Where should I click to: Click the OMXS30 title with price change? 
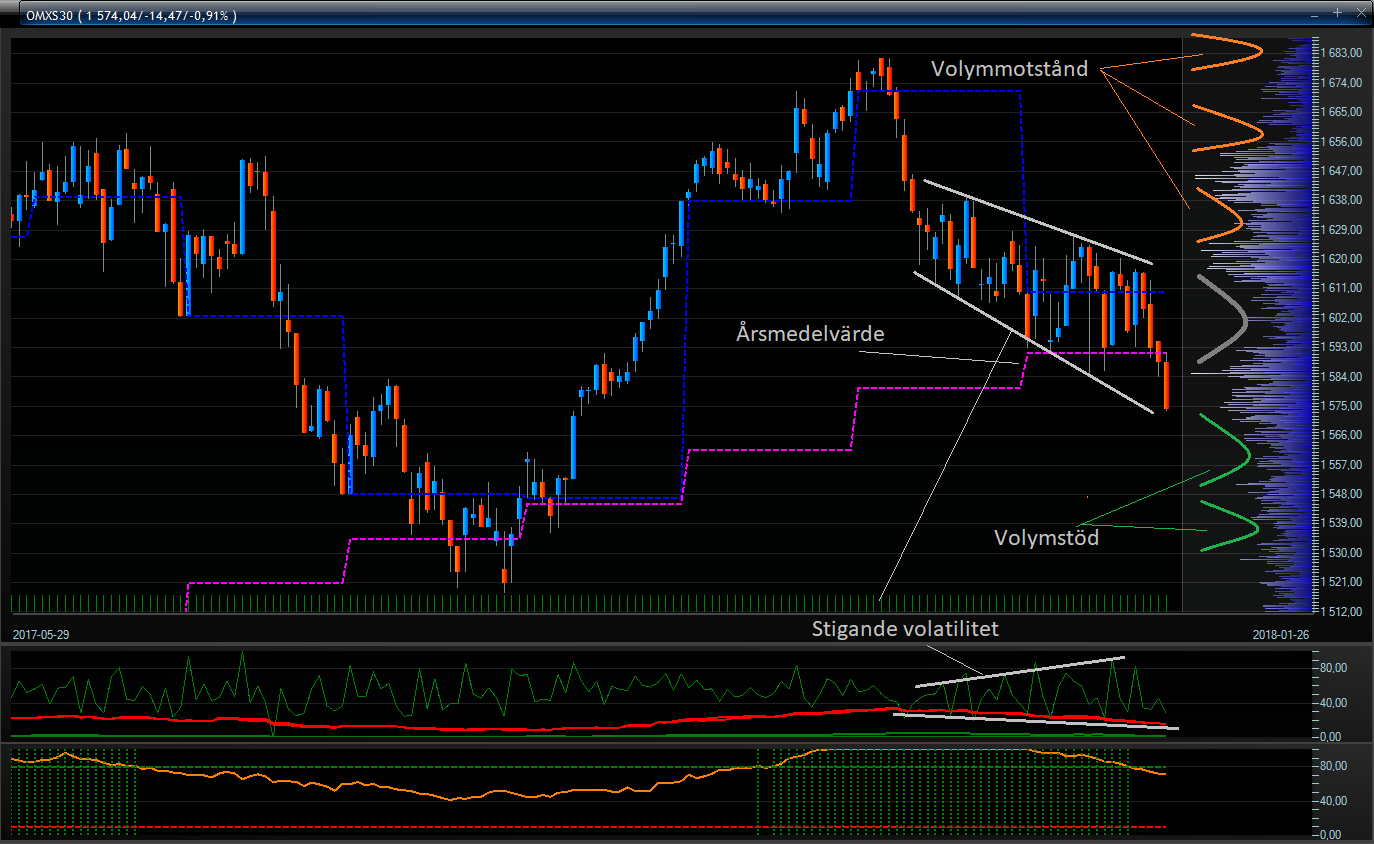pos(131,15)
